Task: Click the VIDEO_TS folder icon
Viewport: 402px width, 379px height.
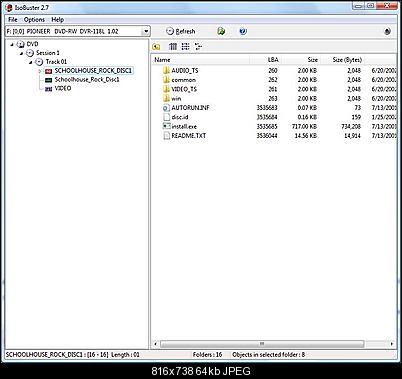Action: (x=166, y=89)
